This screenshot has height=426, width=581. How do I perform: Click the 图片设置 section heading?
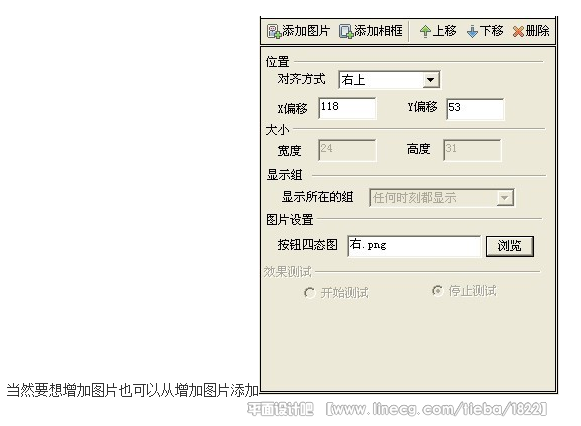click(x=290, y=220)
